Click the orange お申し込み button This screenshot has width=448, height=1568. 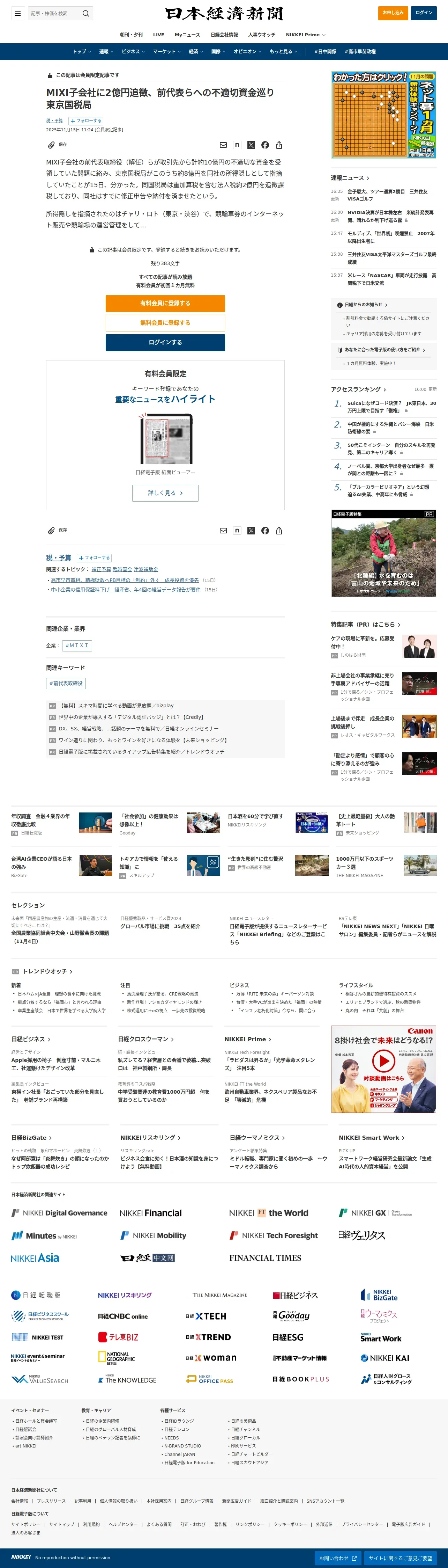[x=393, y=13]
